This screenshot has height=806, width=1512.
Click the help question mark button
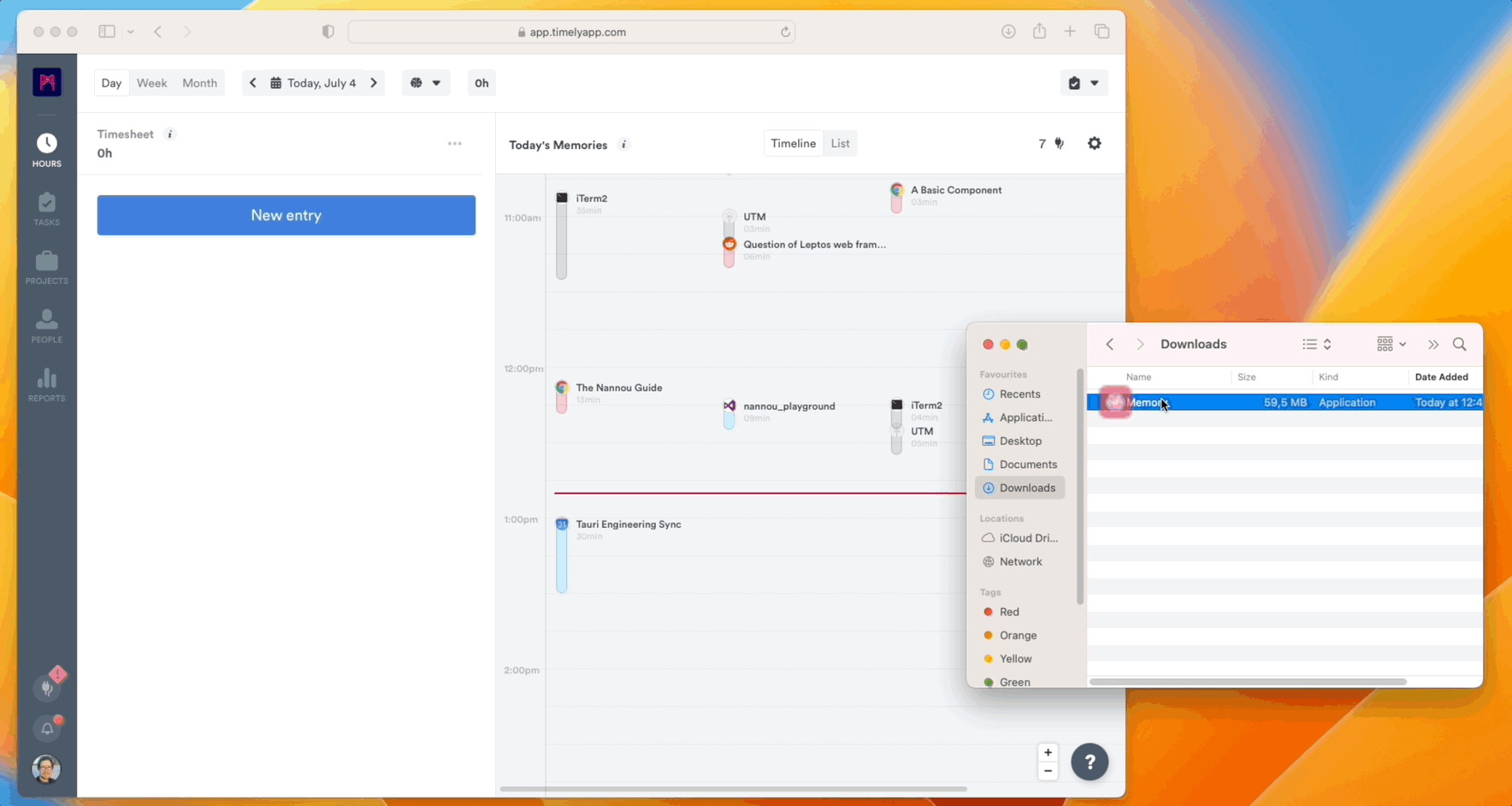point(1089,762)
